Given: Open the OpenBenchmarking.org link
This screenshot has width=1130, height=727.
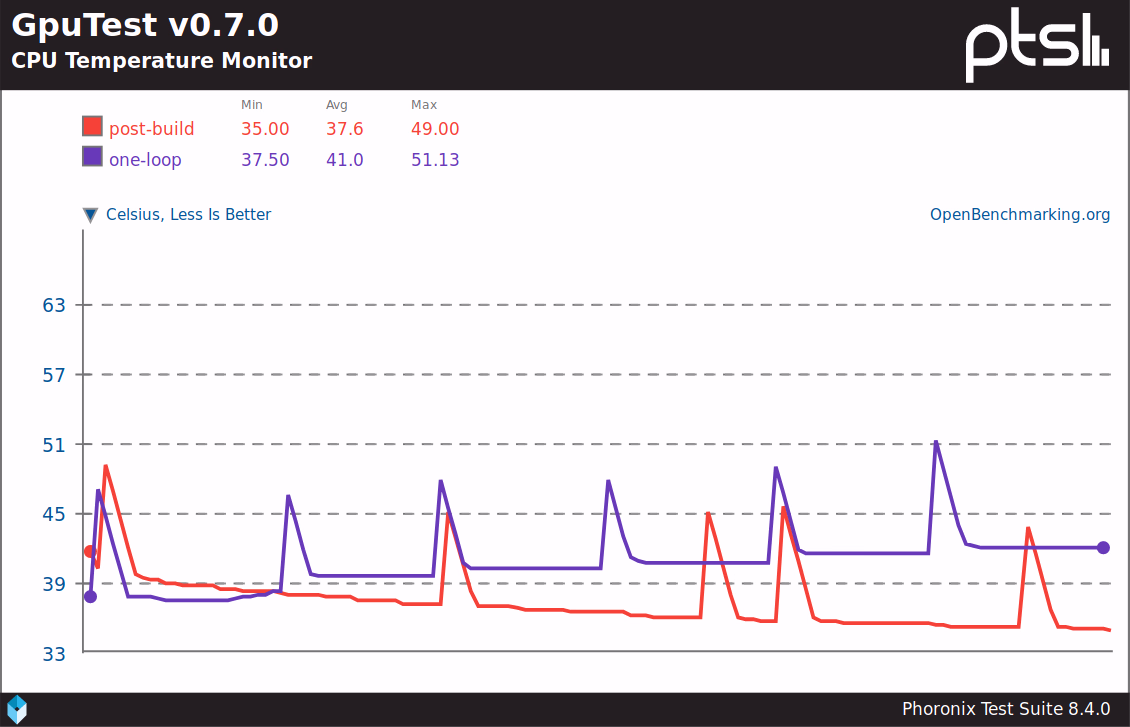Looking at the screenshot, I should [x=1020, y=215].
